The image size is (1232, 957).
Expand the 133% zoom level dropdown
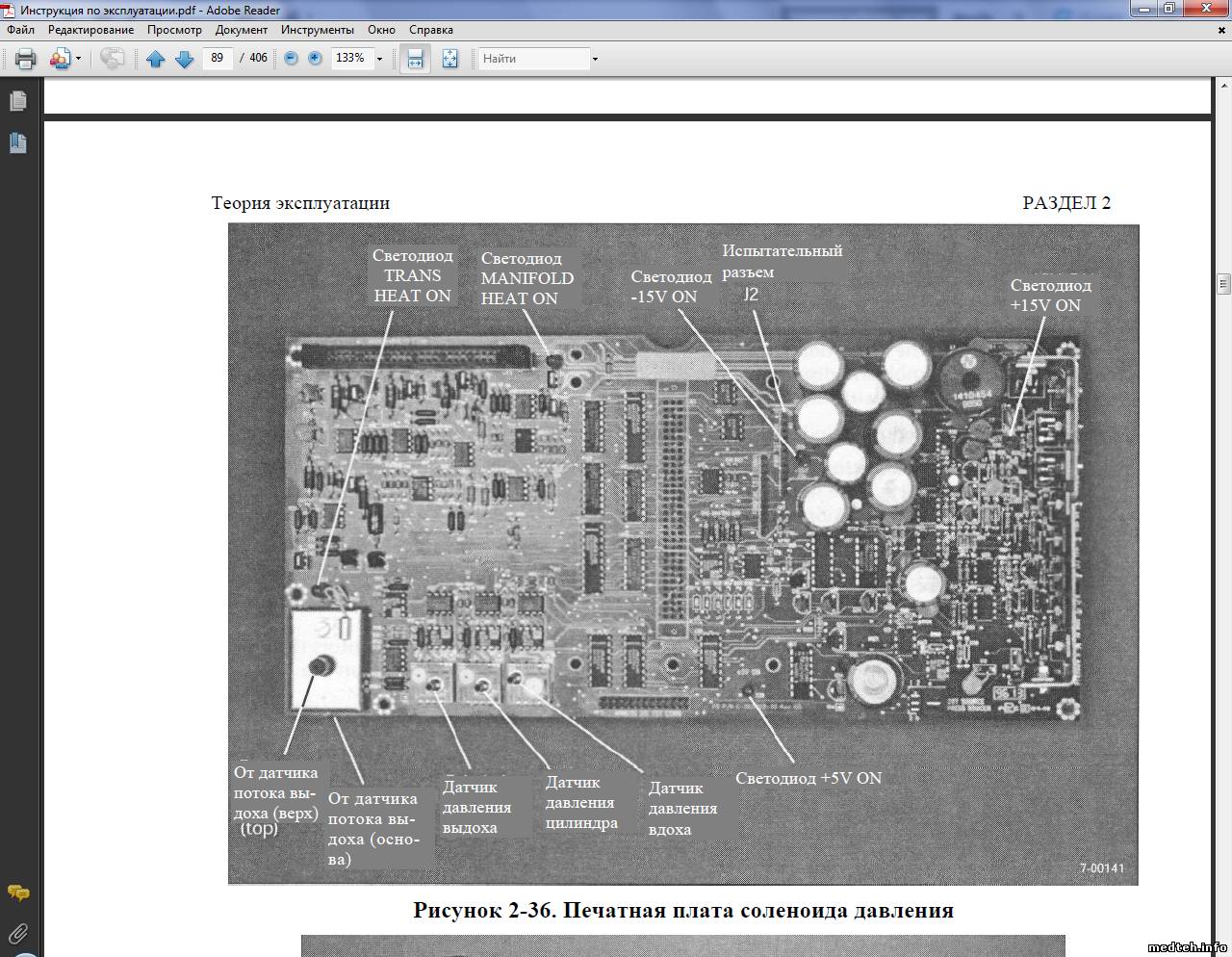click(379, 59)
